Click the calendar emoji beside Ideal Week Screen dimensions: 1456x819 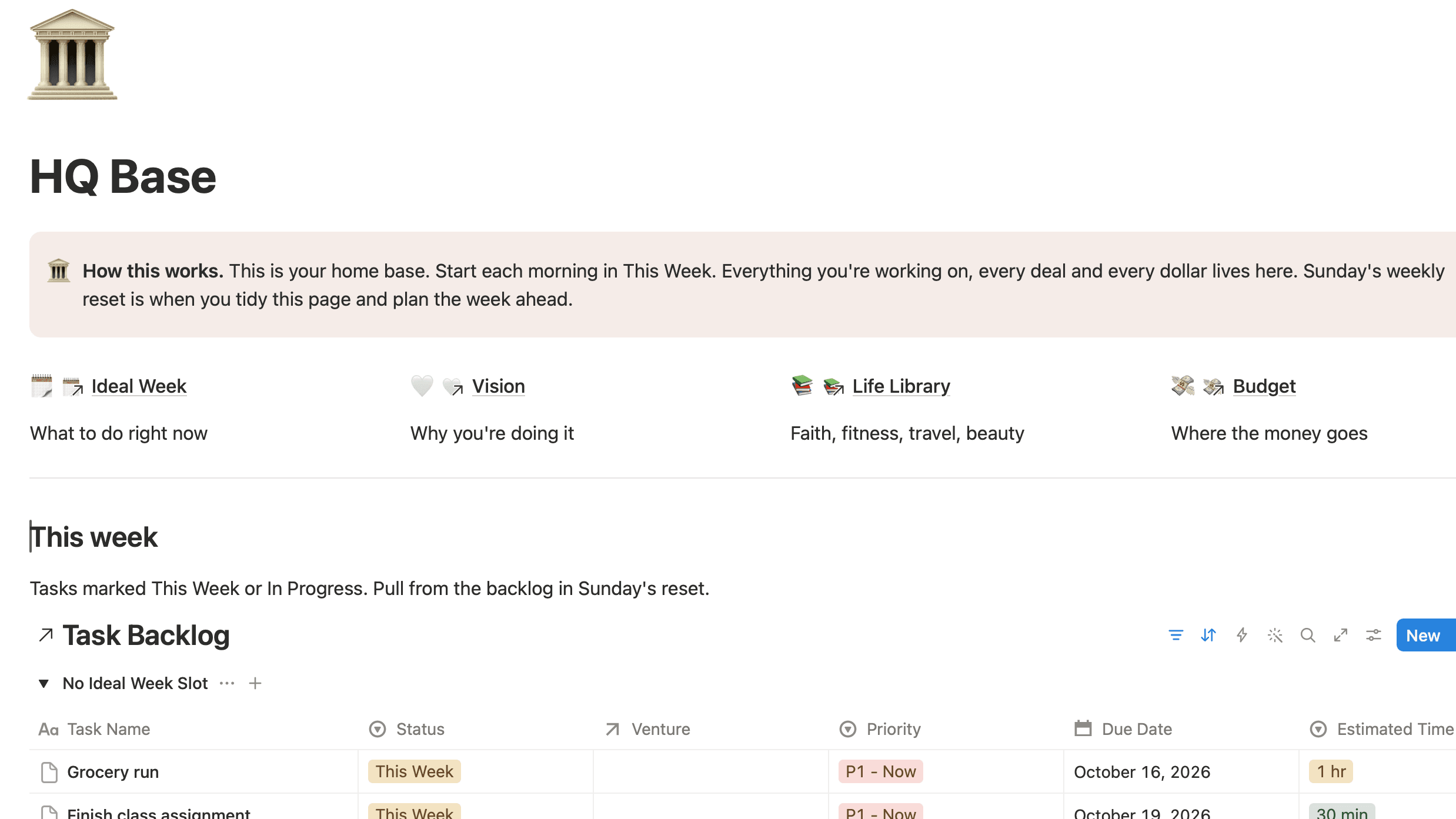point(41,386)
